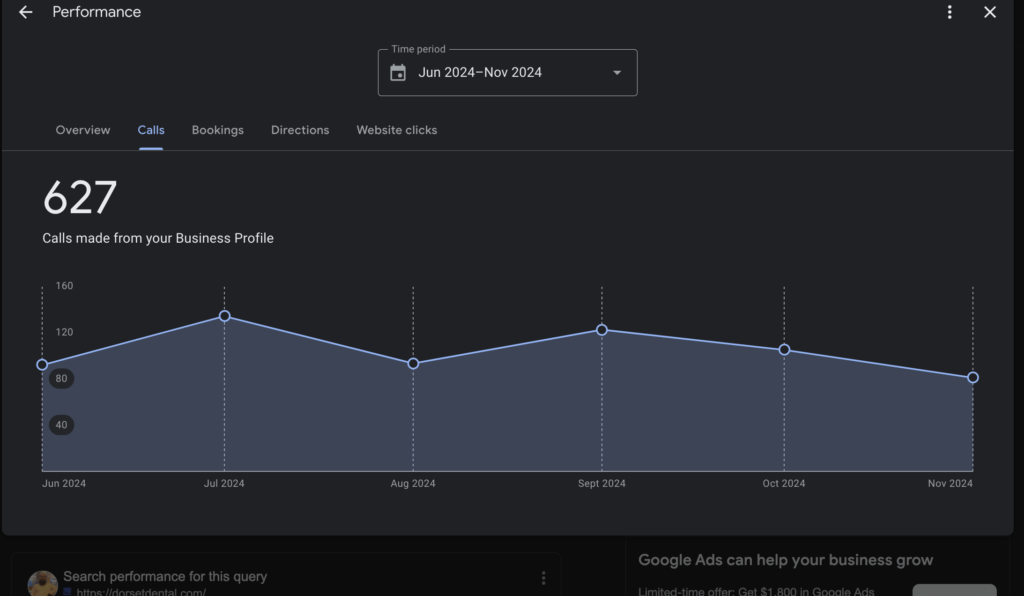Click the 160 y-axis label
1024x596 pixels.
[64, 286]
